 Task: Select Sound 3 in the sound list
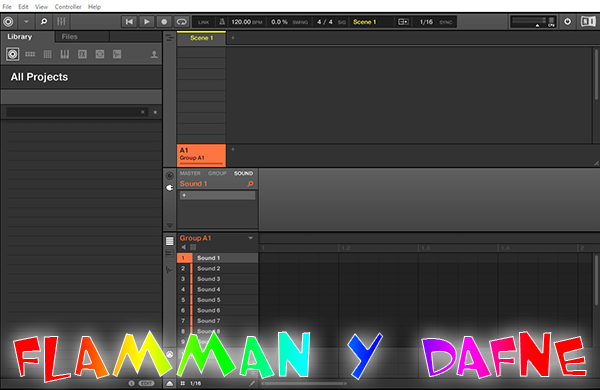pyautogui.click(x=217, y=279)
